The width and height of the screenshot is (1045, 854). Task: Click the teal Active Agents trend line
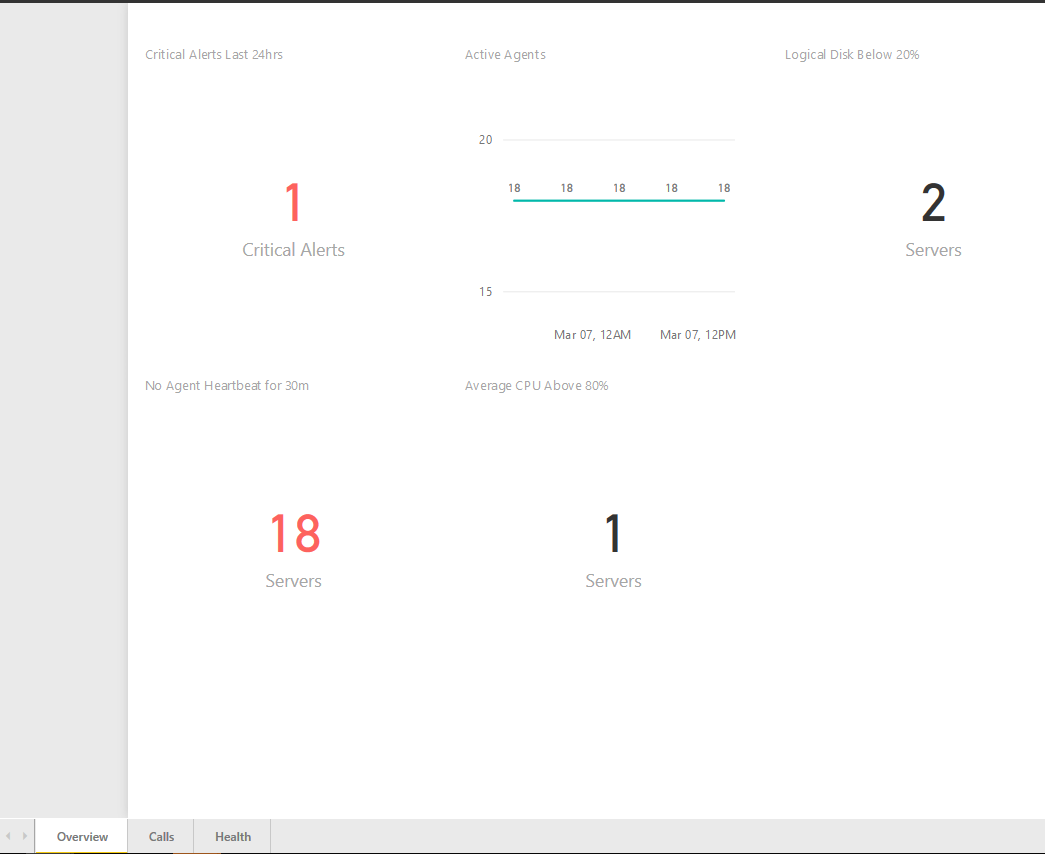619,201
